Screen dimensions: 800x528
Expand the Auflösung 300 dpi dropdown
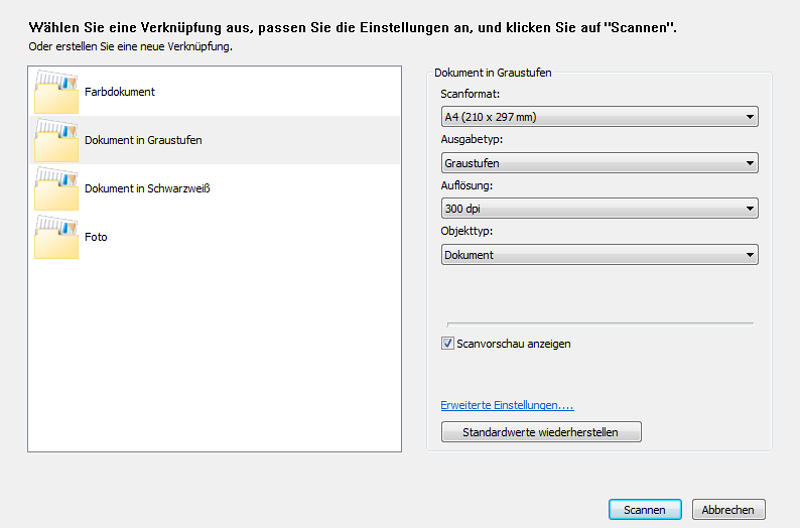tap(599, 209)
